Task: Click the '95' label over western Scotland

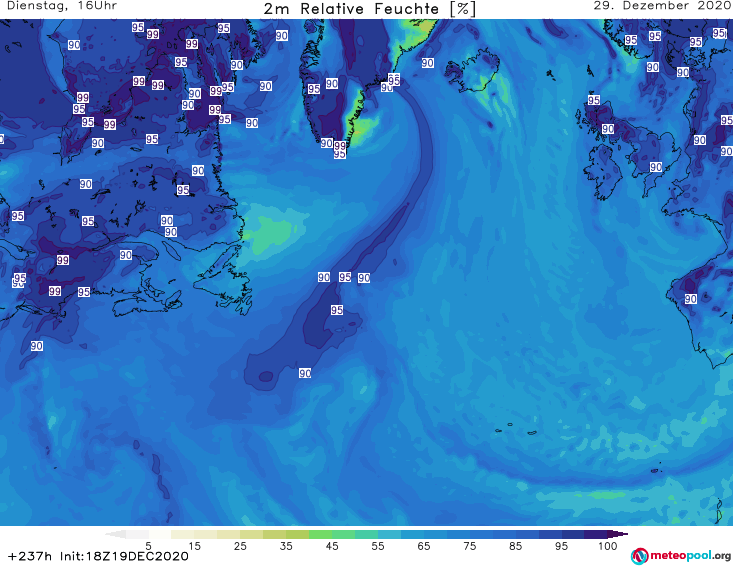Action: tap(594, 100)
